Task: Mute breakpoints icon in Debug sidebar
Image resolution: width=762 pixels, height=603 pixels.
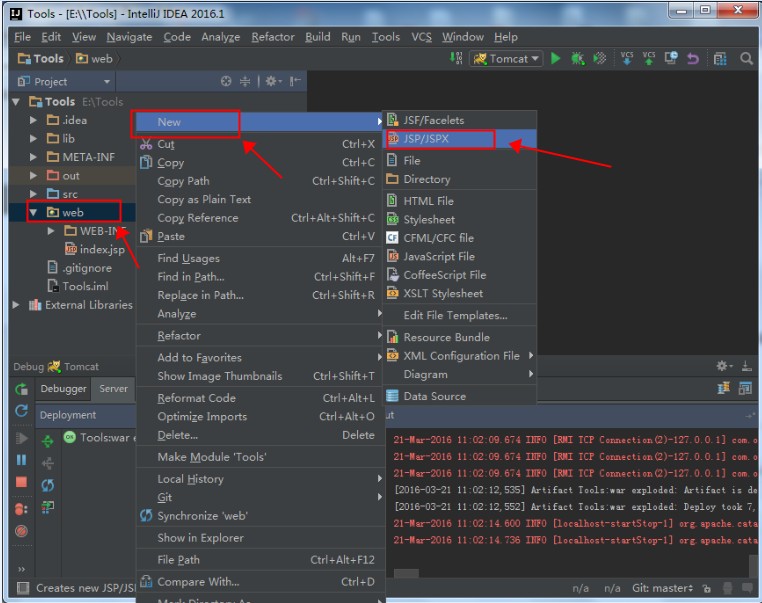Action: (x=21, y=531)
